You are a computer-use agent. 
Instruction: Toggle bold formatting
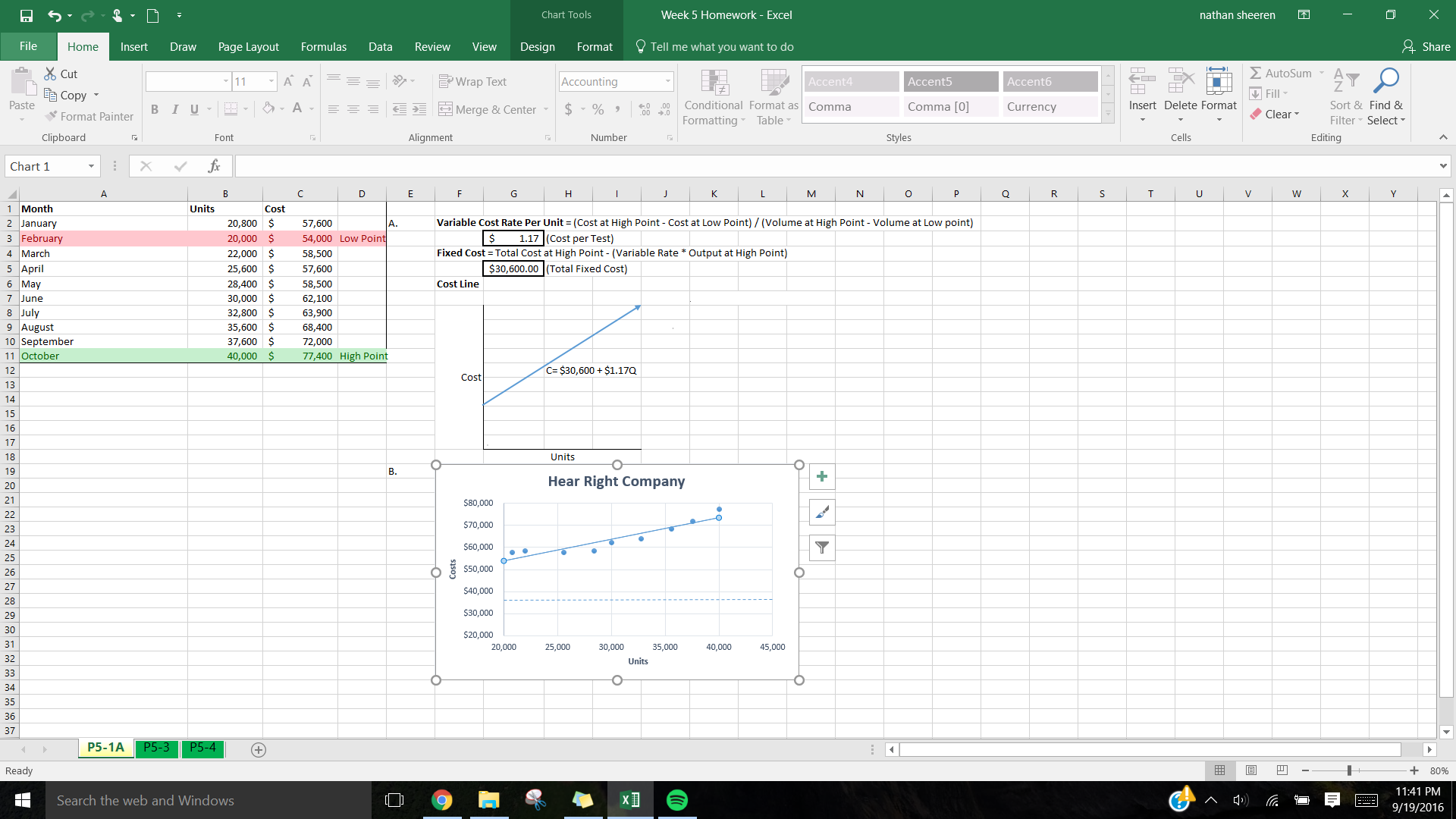tap(155, 109)
